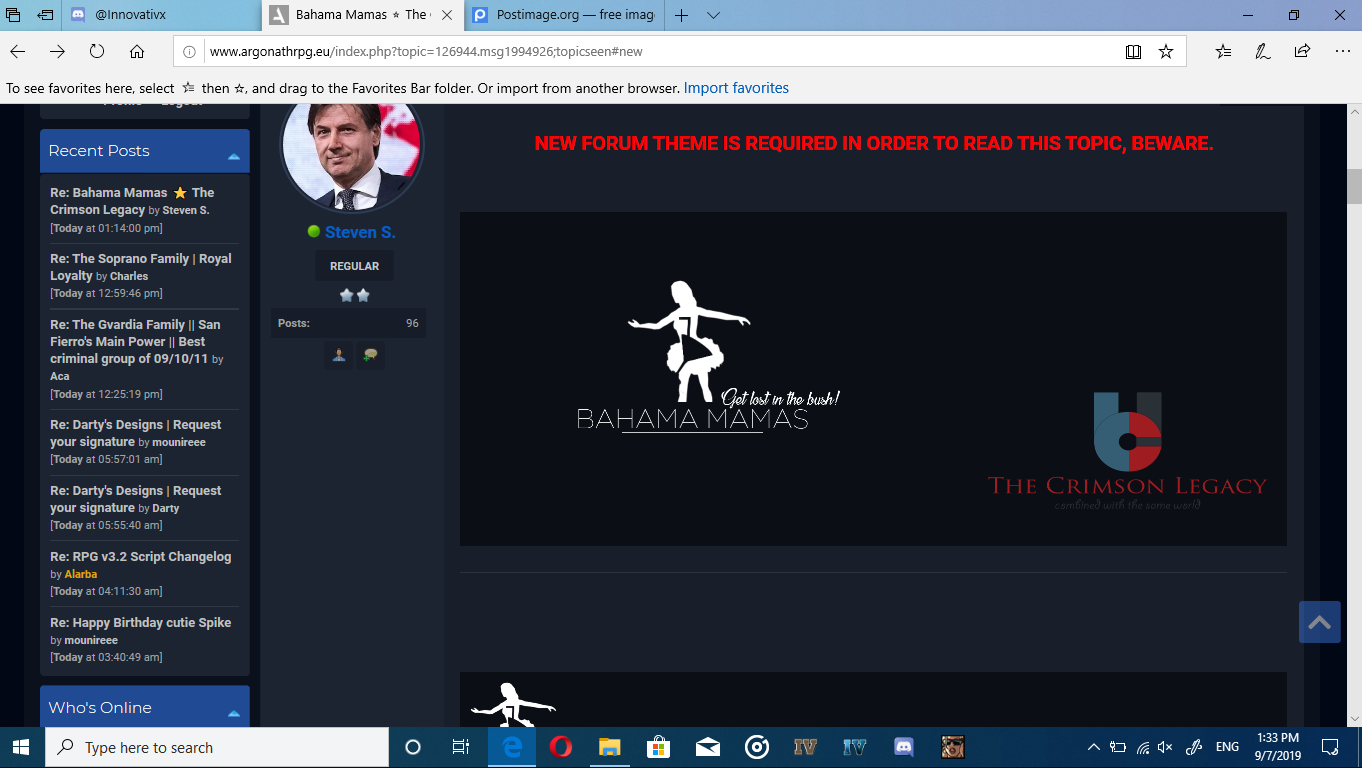Open the Favorites hub icon
Viewport: 1362px width, 768px height.
pyautogui.click(x=1223, y=52)
